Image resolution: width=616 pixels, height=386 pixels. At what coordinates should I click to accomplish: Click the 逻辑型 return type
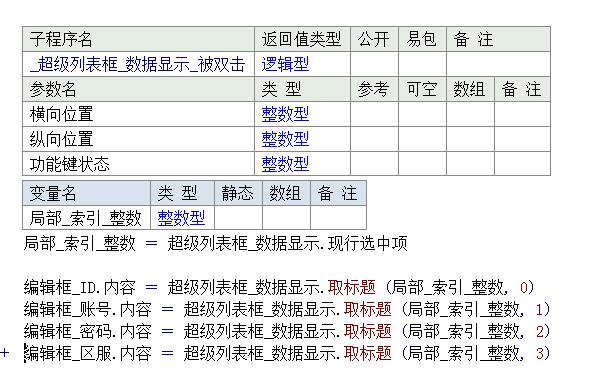click(x=285, y=64)
